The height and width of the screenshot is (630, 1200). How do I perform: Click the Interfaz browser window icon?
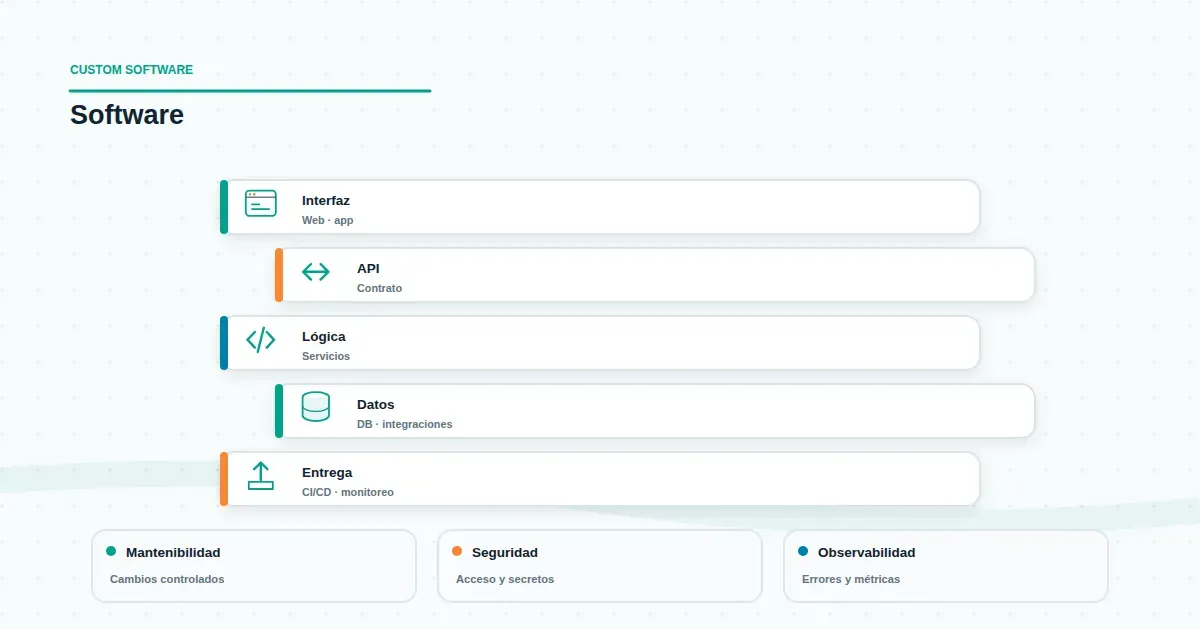pyautogui.click(x=261, y=203)
